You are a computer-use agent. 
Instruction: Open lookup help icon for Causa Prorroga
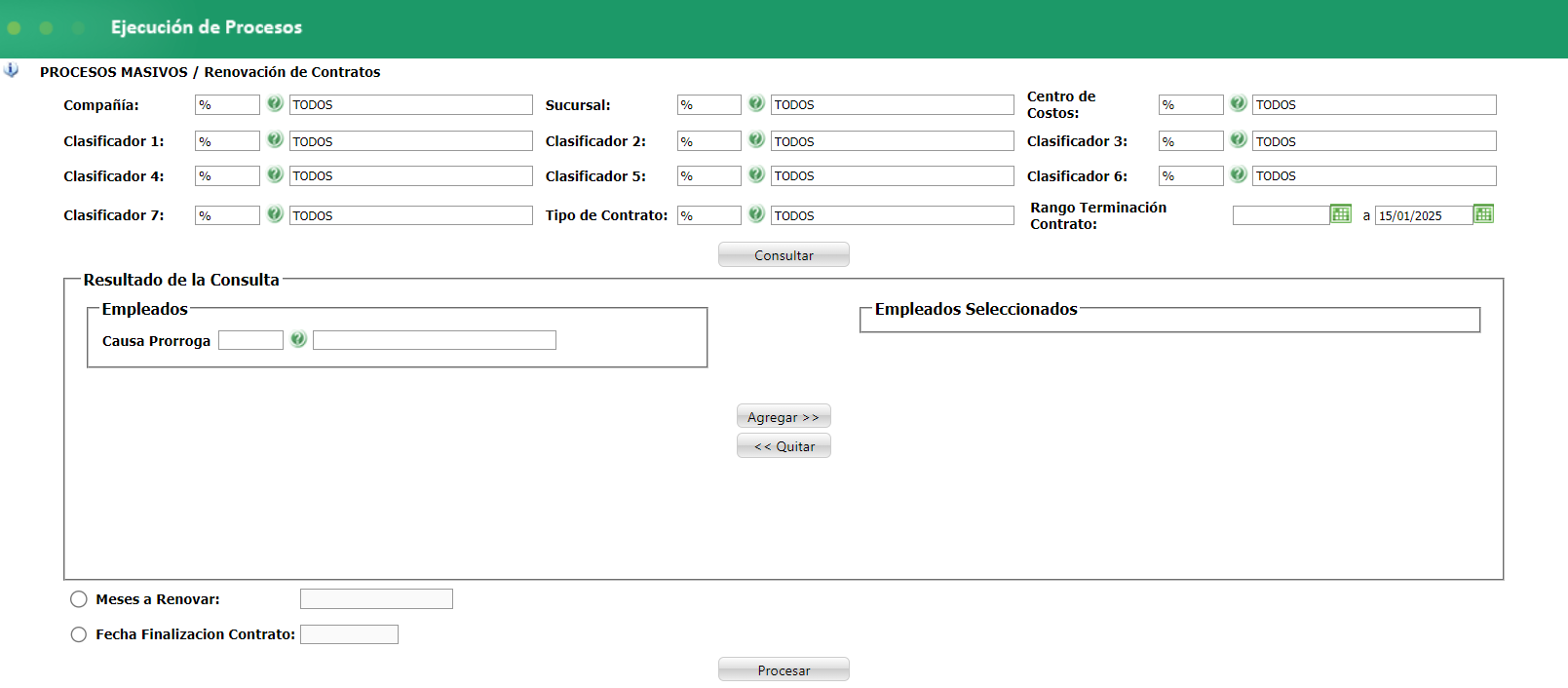(x=298, y=339)
